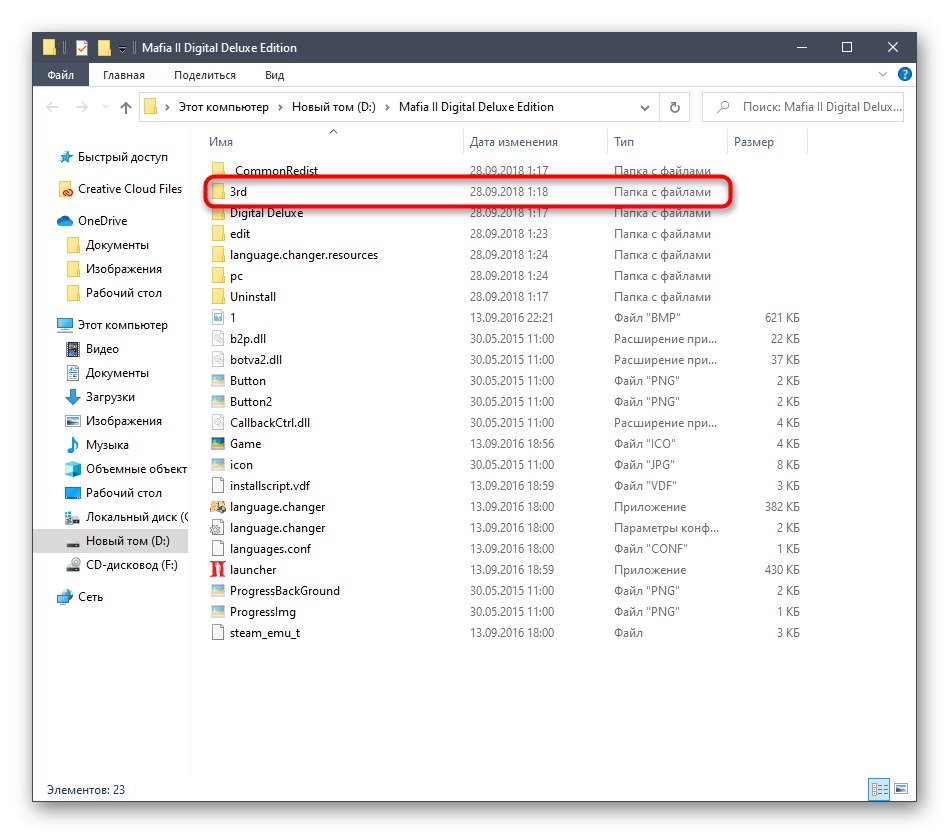
Task: Click the search field for this folder
Action: pos(803,107)
